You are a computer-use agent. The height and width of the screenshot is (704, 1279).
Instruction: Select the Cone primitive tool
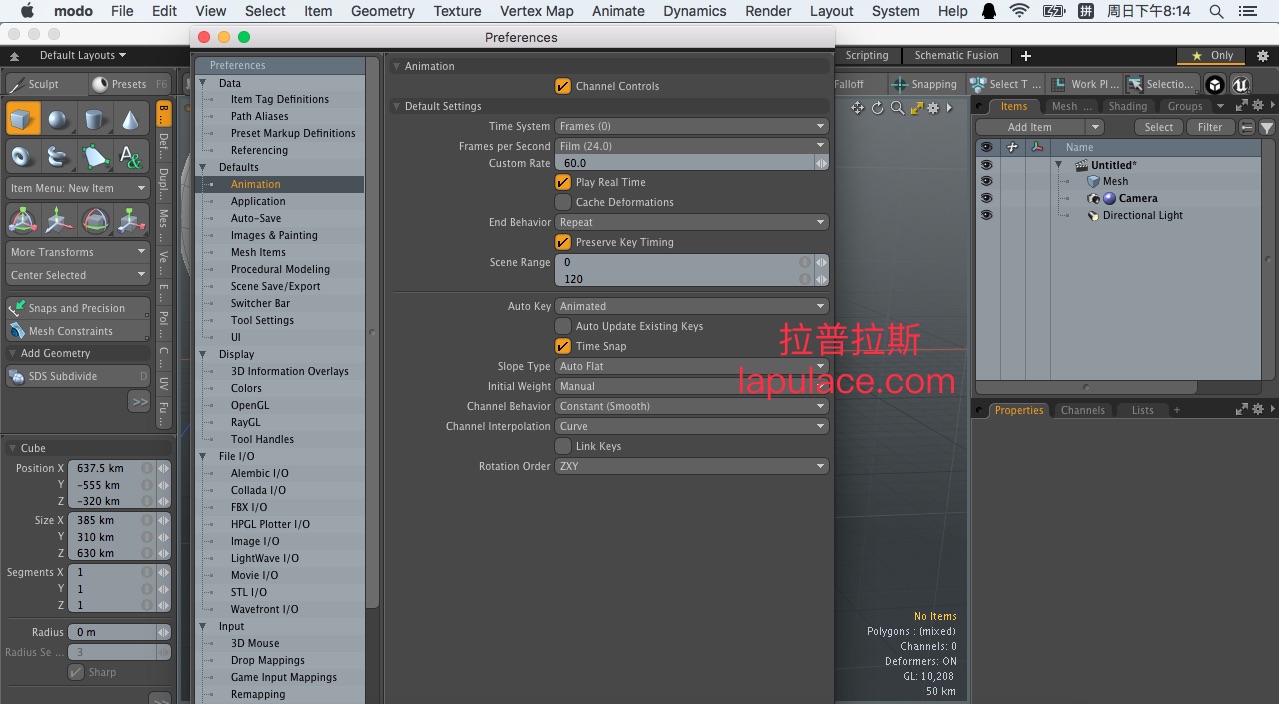pyautogui.click(x=131, y=119)
